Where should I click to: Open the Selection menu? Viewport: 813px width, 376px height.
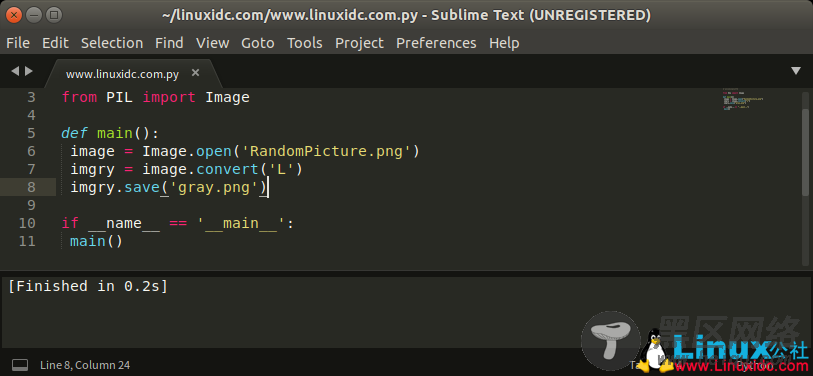pos(112,43)
